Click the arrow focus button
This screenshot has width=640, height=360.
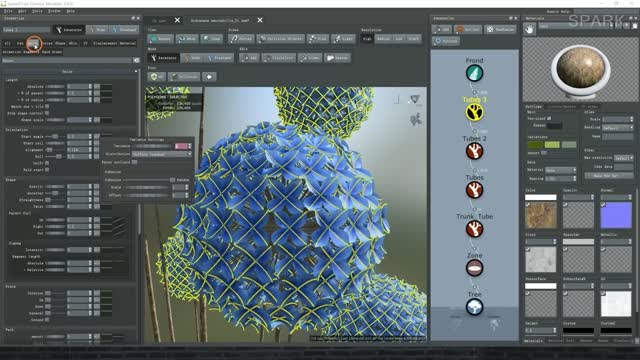(x=209, y=77)
